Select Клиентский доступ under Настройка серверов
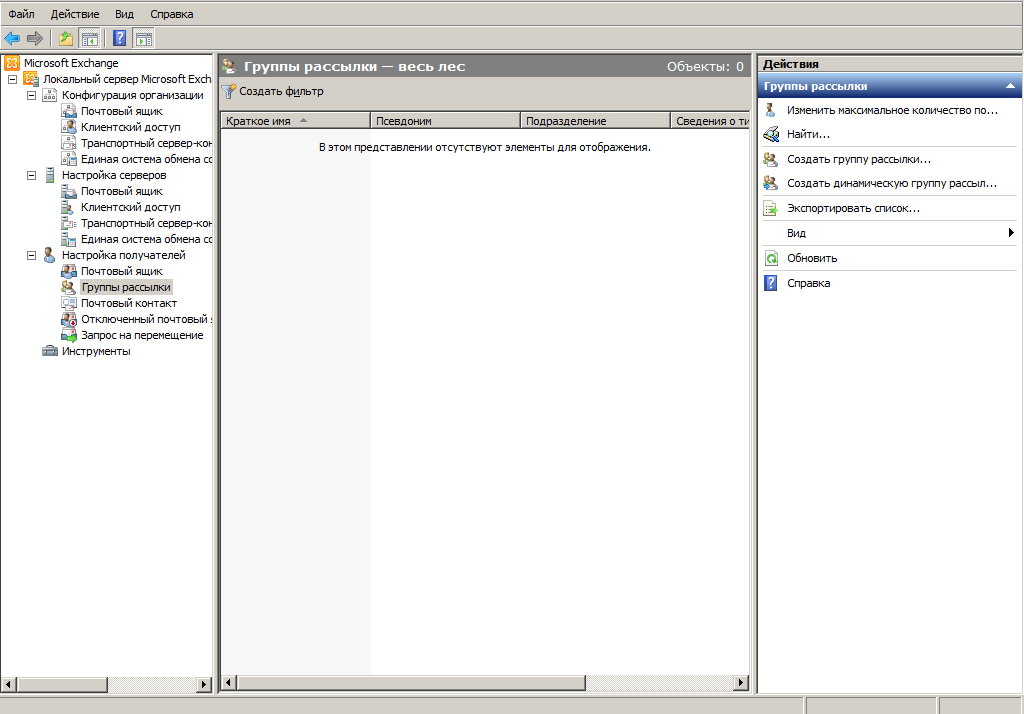 tap(131, 207)
